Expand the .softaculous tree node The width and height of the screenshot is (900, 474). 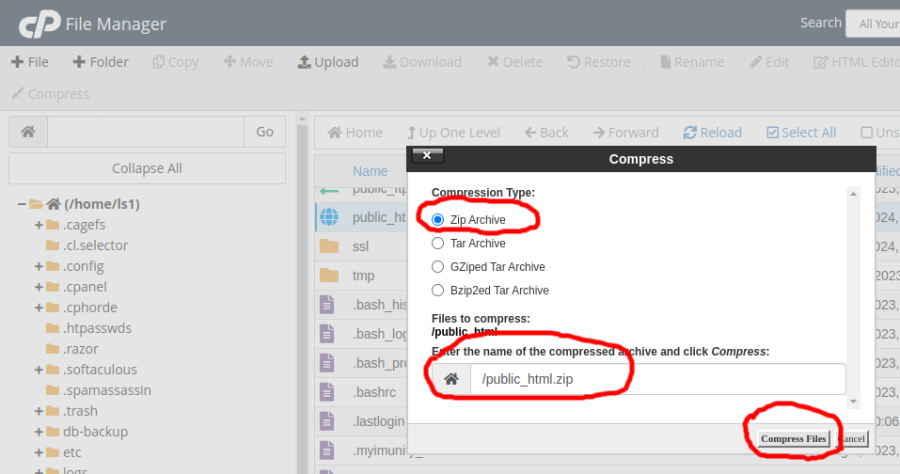38,370
